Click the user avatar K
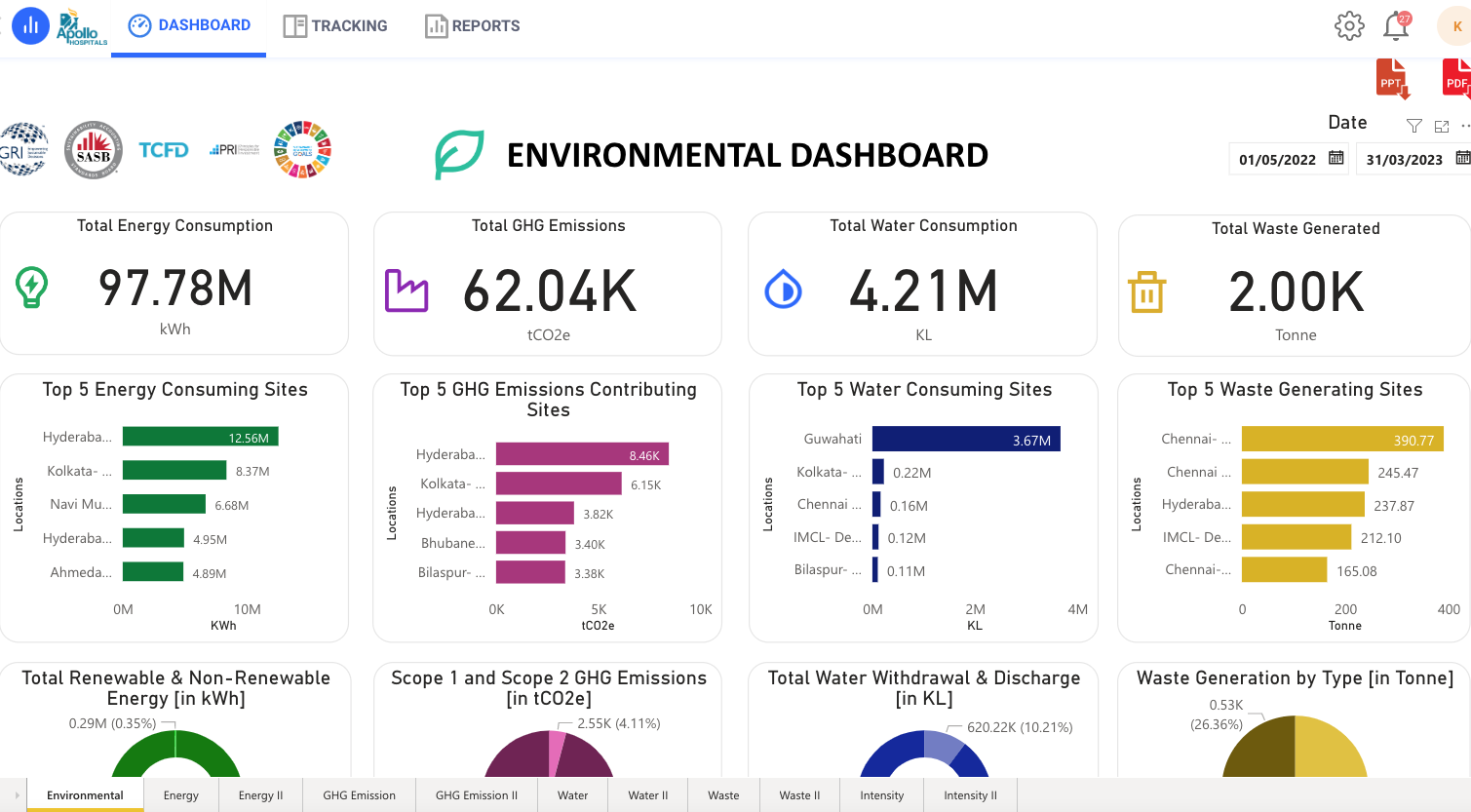1471x812 pixels. [1455, 26]
